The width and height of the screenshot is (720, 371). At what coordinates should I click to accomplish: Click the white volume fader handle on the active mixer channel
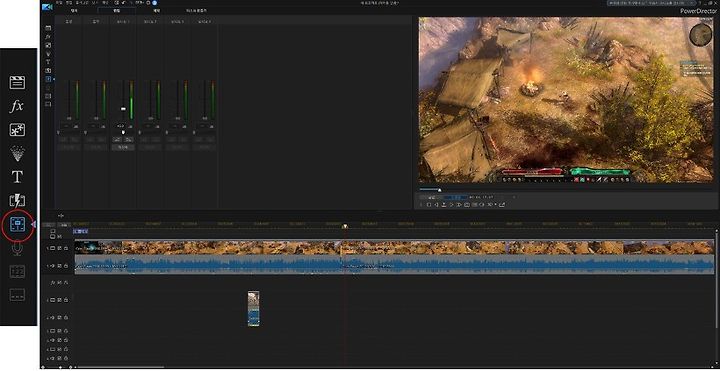123,109
